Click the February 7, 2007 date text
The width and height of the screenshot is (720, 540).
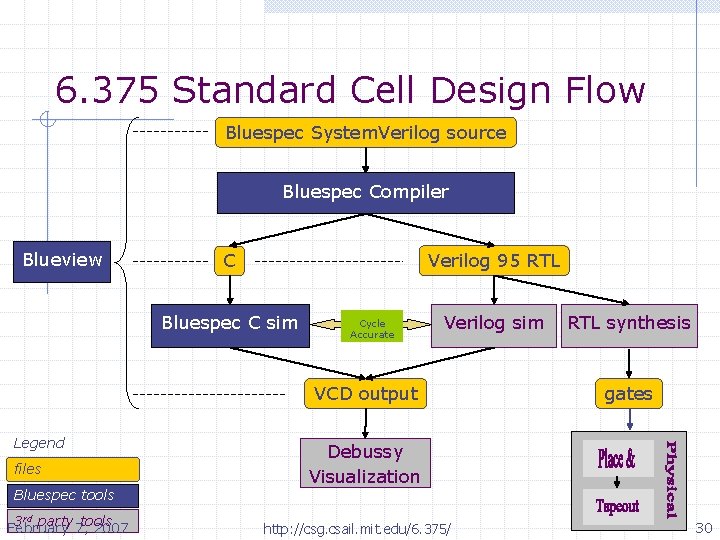pyautogui.click(x=68, y=528)
